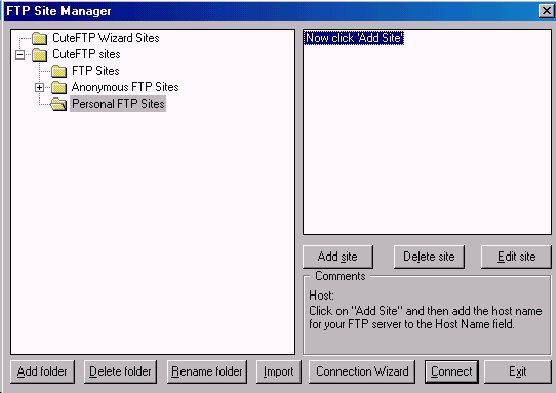The height and width of the screenshot is (393, 556).
Task: Open the Edit site dialog
Action: pyautogui.click(x=516, y=256)
